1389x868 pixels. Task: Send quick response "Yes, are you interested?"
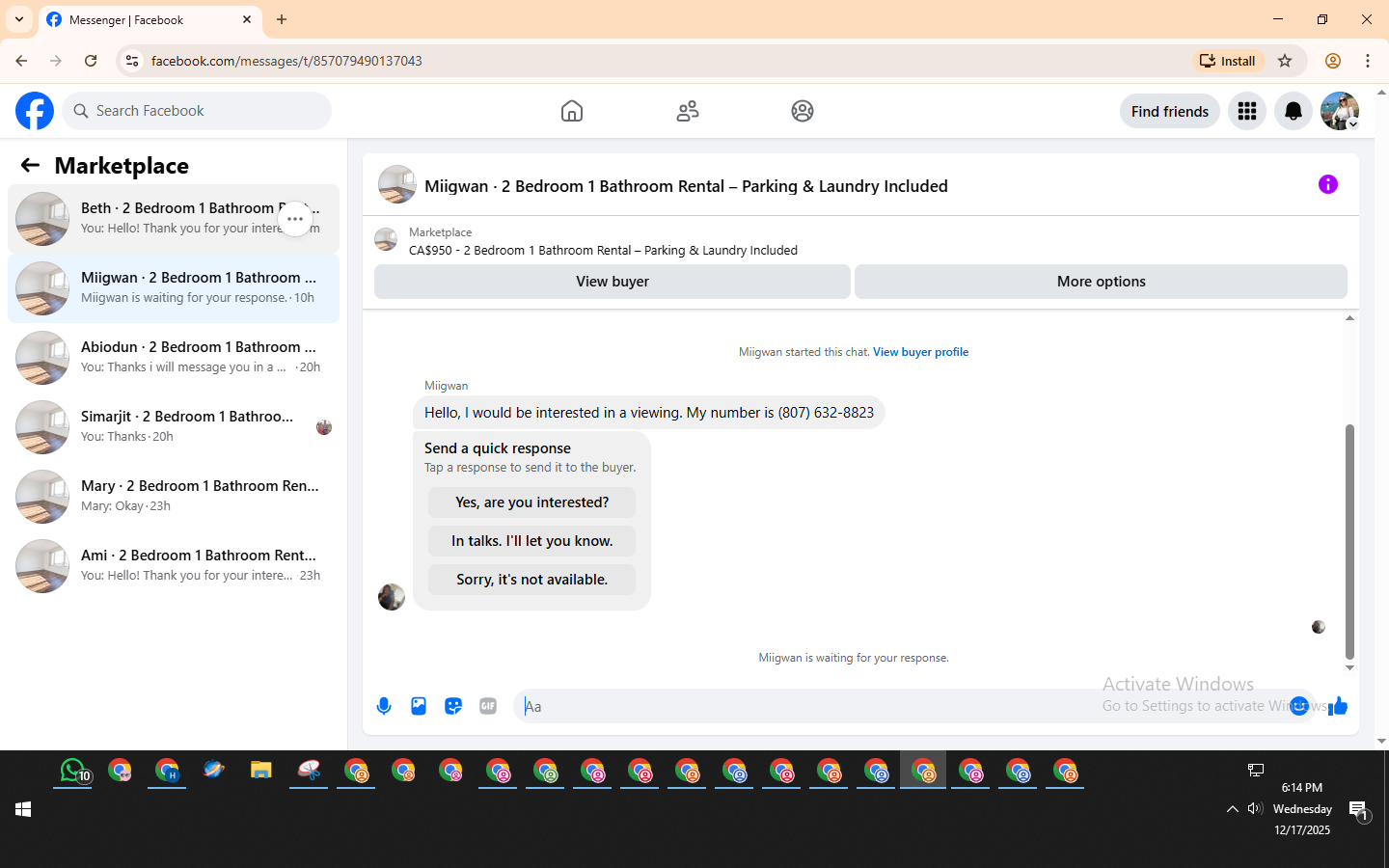pos(531,502)
